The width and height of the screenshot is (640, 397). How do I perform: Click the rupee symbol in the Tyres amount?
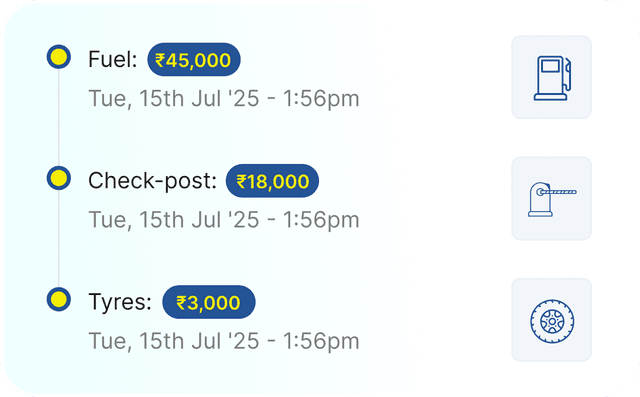[x=181, y=303]
